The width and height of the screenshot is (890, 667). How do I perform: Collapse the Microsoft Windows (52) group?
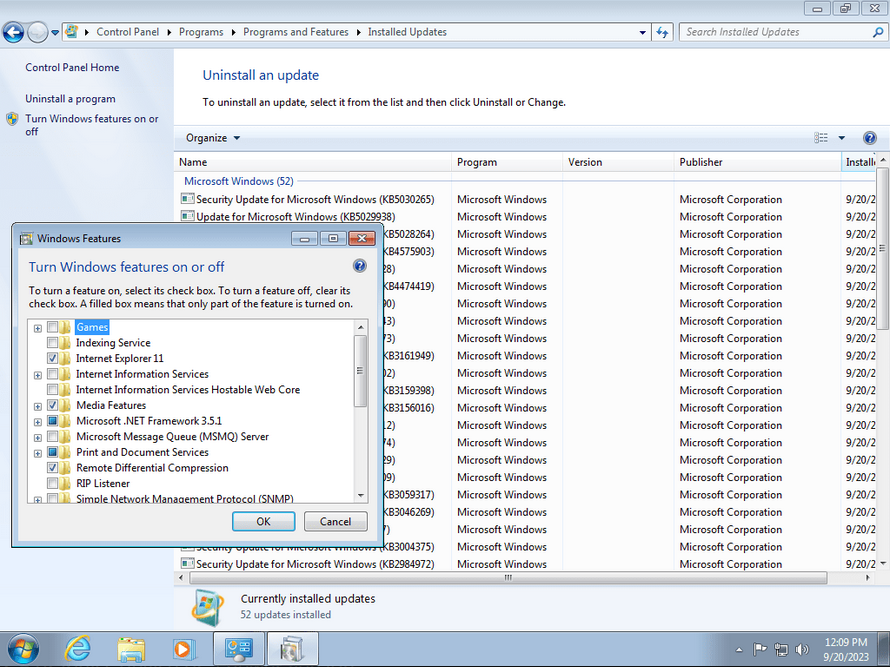239,181
